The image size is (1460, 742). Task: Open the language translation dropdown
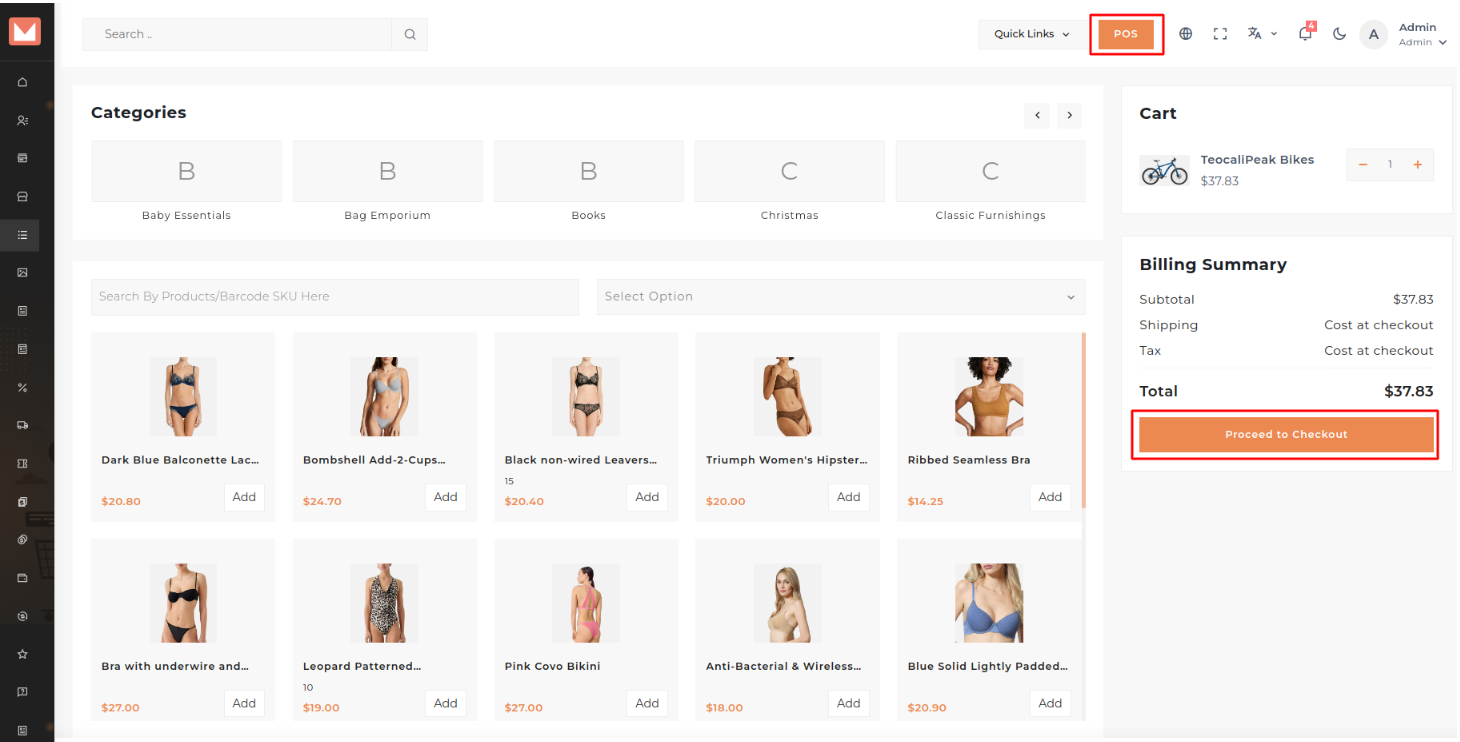click(1261, 34)
